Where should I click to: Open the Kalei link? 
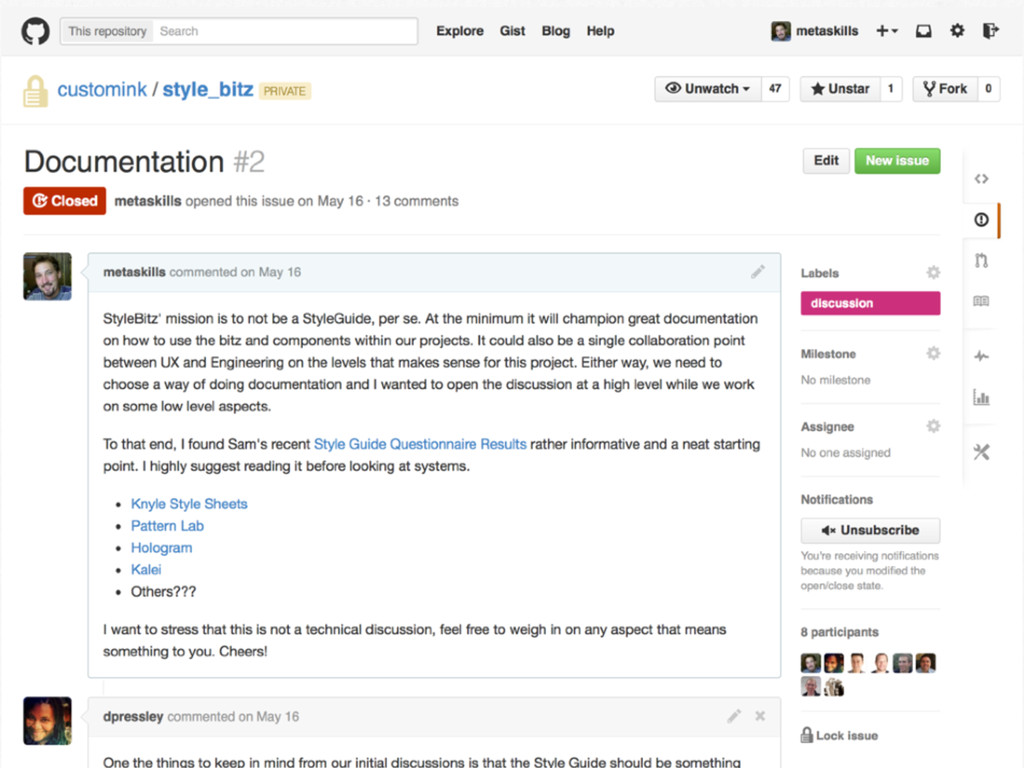[x=146, y=569]
